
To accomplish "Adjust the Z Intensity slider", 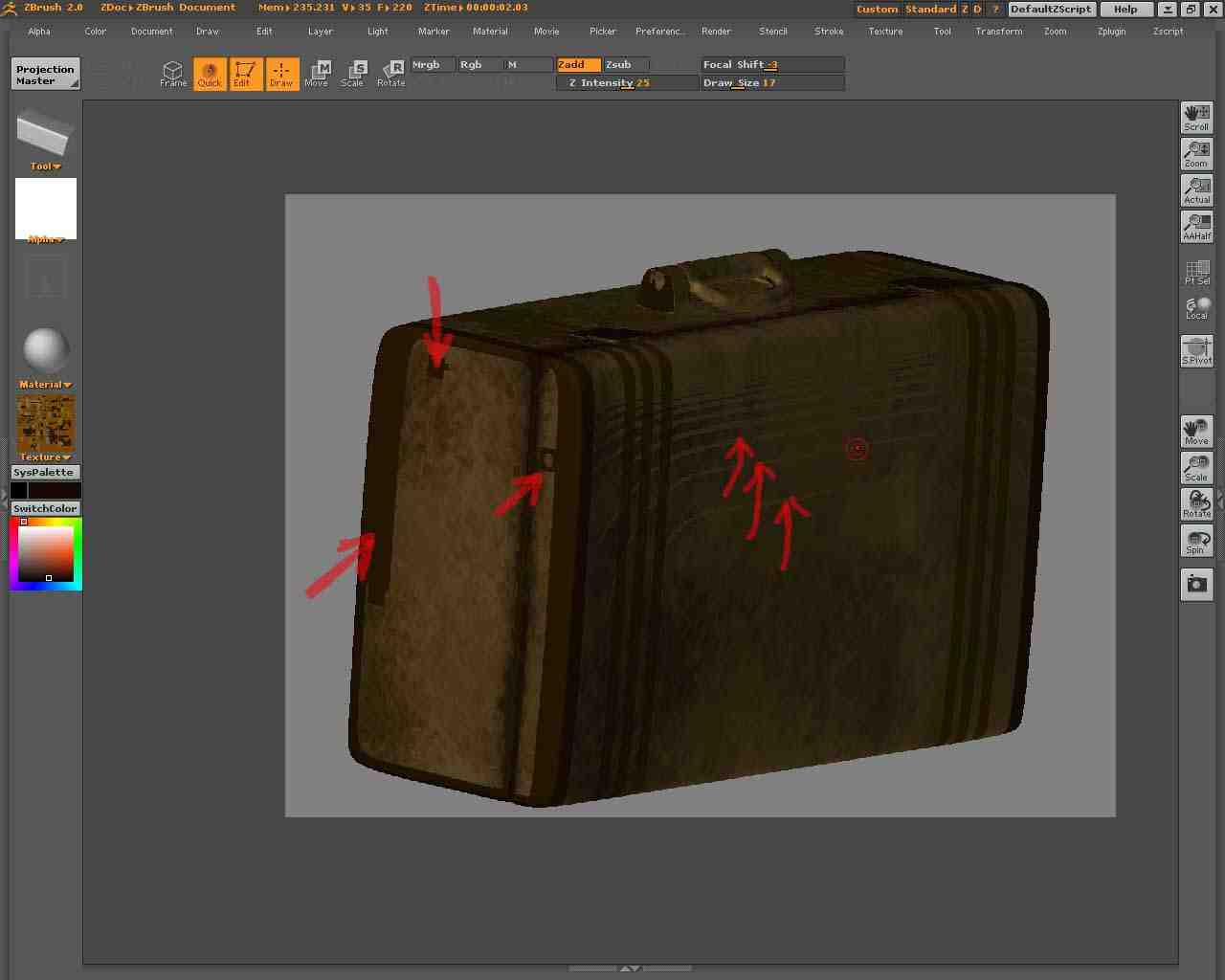I will [627, 83].
